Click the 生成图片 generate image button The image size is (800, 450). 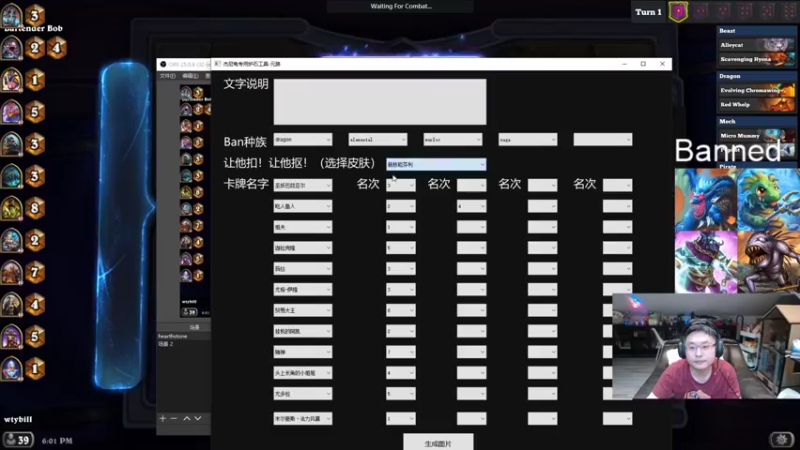438,442
